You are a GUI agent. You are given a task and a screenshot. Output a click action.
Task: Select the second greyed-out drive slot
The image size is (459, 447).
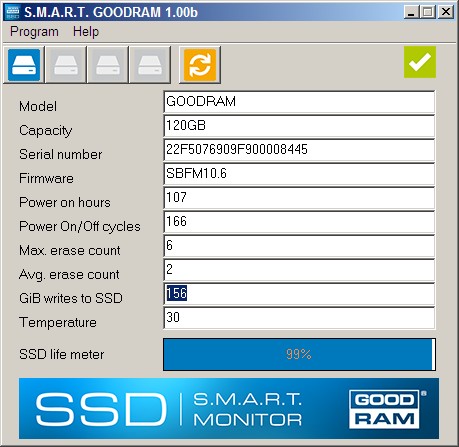pyautogui.click(x=66, y=65)
